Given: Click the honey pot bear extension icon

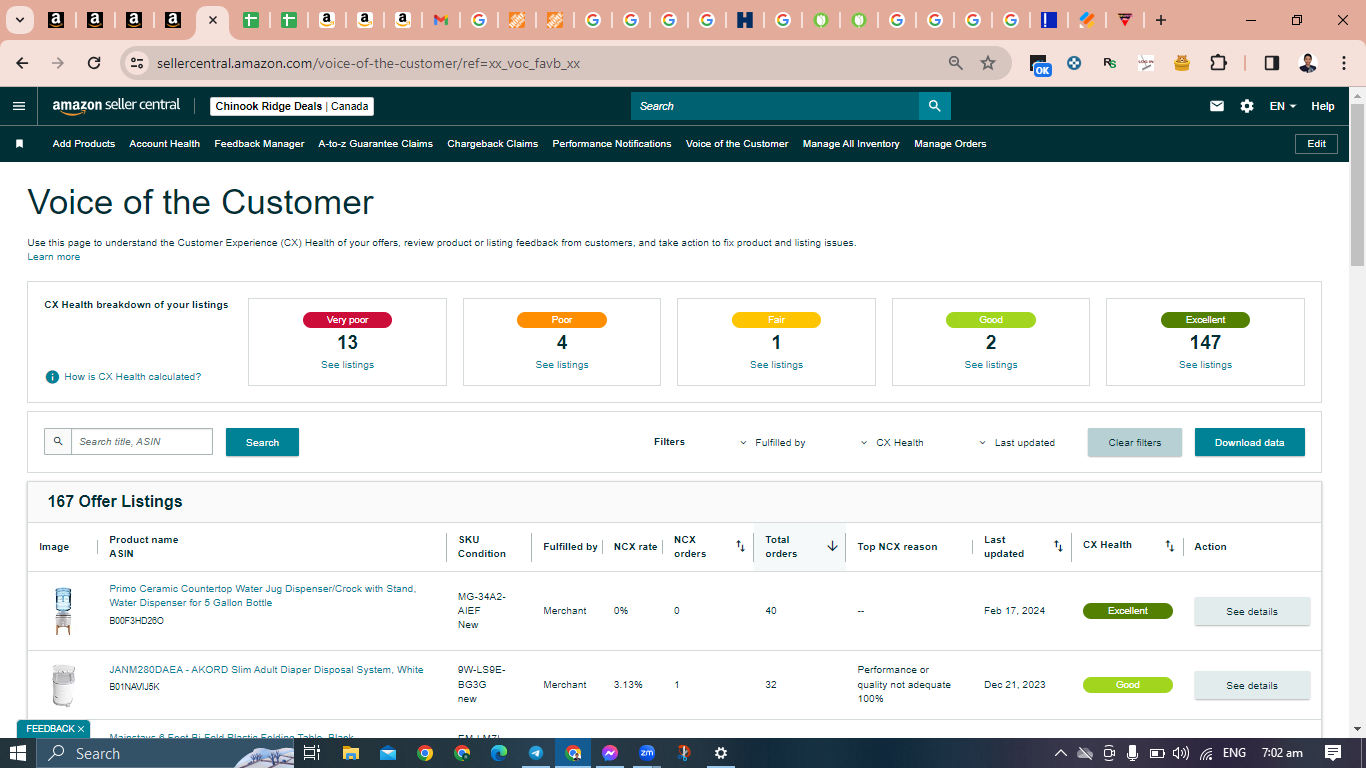Looking at the screenshot, I should tap(1182, 63).
